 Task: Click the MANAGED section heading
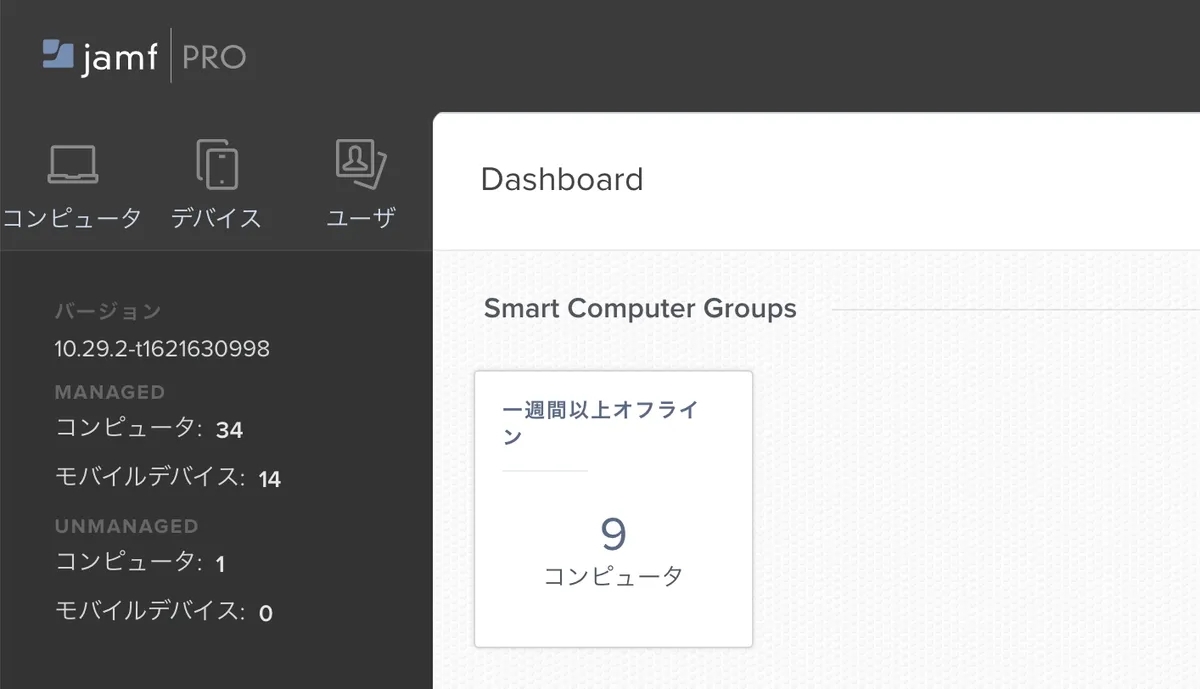[x=109, y=392]
